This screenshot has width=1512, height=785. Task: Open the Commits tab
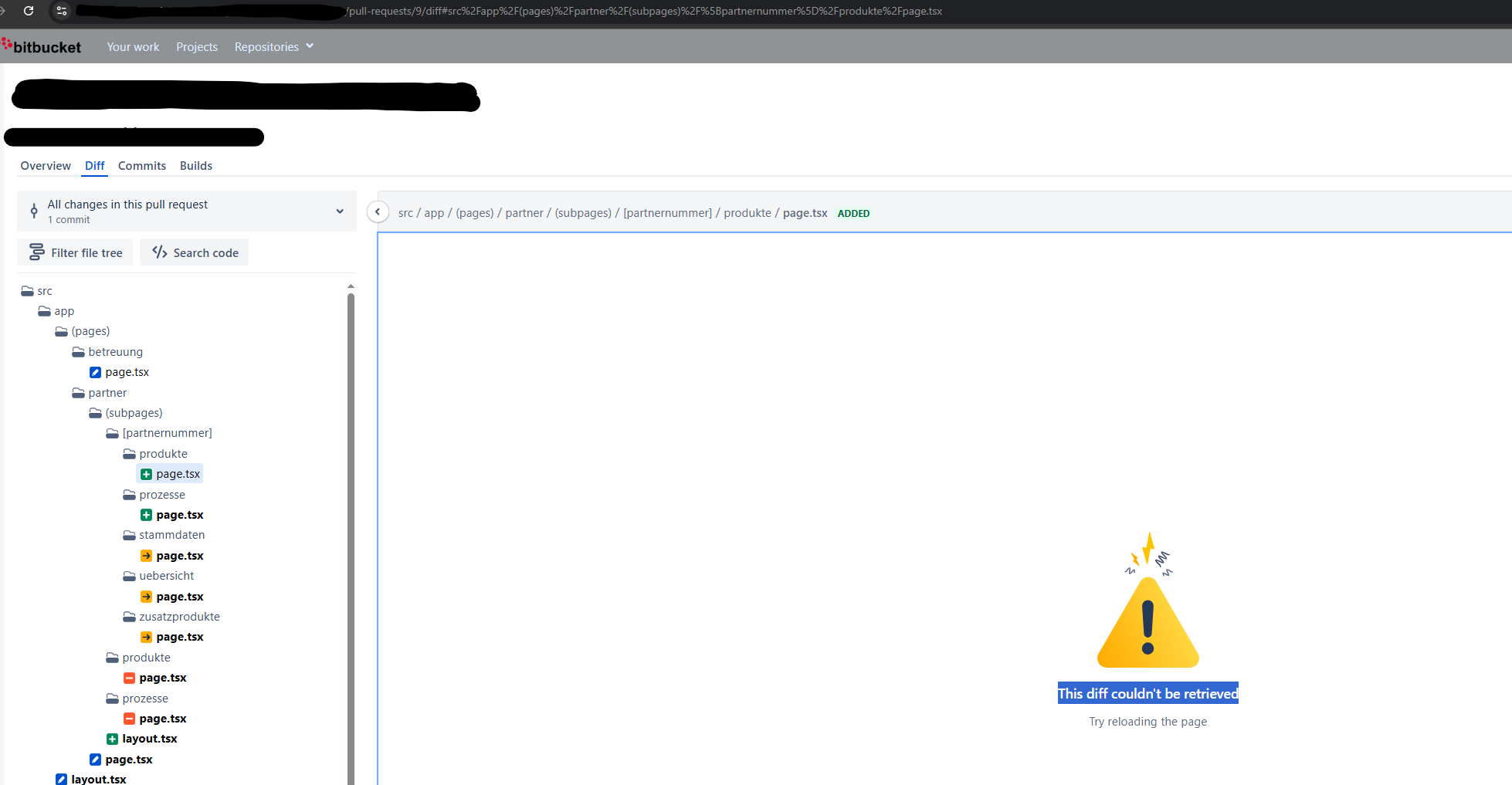pos(142,166)
